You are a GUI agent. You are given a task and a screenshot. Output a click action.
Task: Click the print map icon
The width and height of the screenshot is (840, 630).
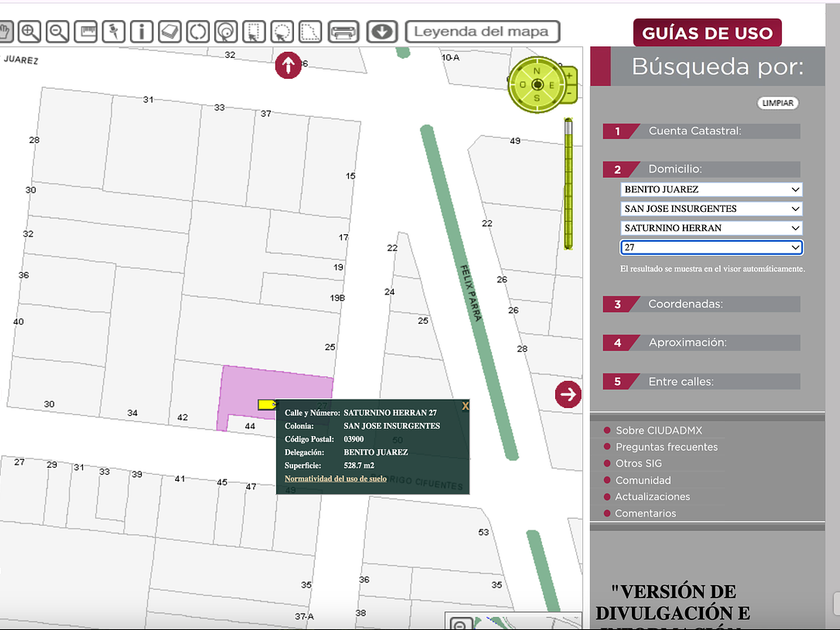coord(343,32)
